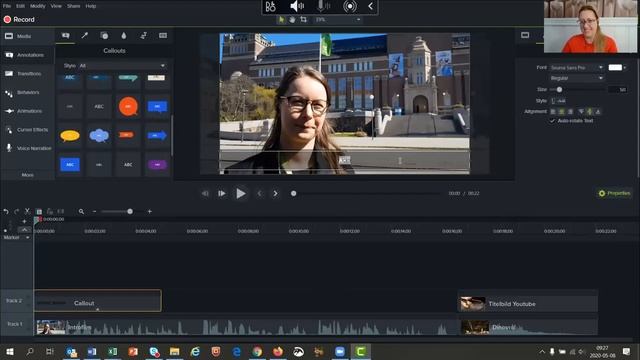Click the More button in side panel
The height and width of the screenshot is (360, 640).
[x=27, y=175]
